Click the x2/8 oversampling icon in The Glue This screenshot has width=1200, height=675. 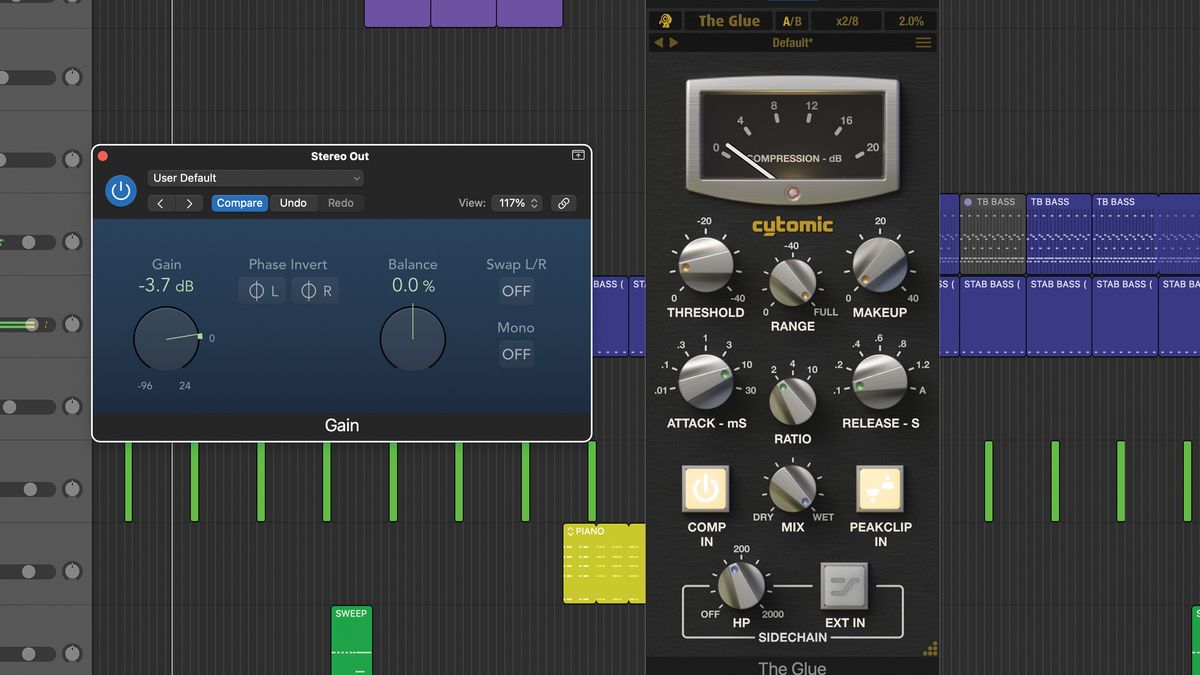848,20
